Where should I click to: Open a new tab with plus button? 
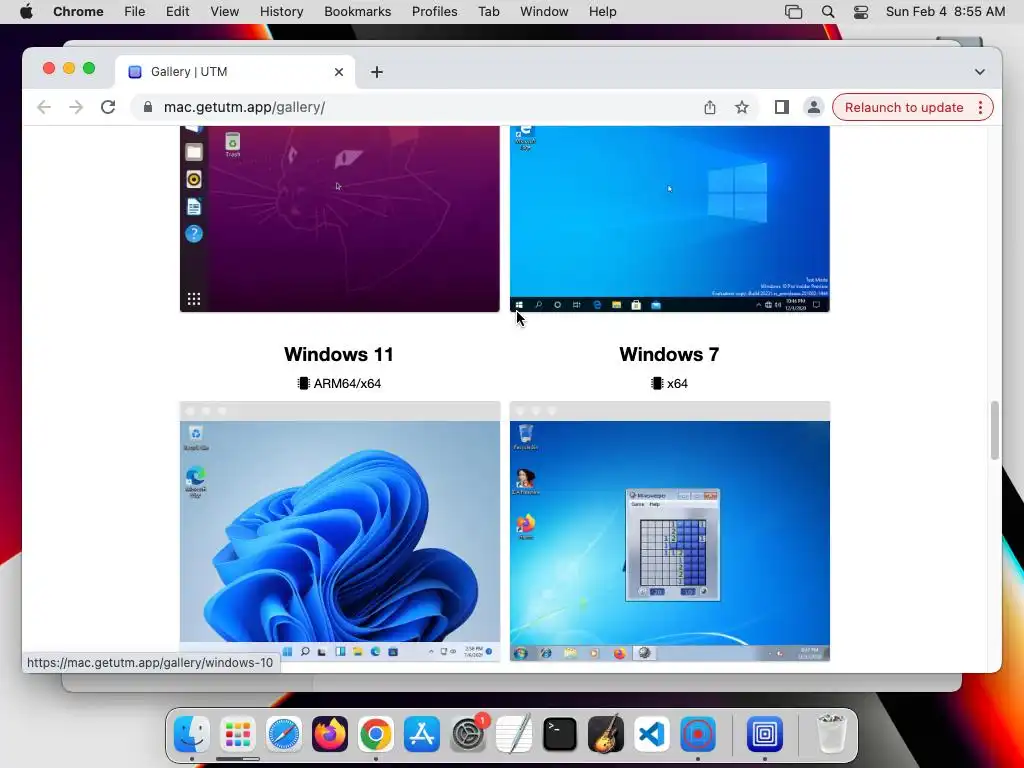tap(377, 72)
